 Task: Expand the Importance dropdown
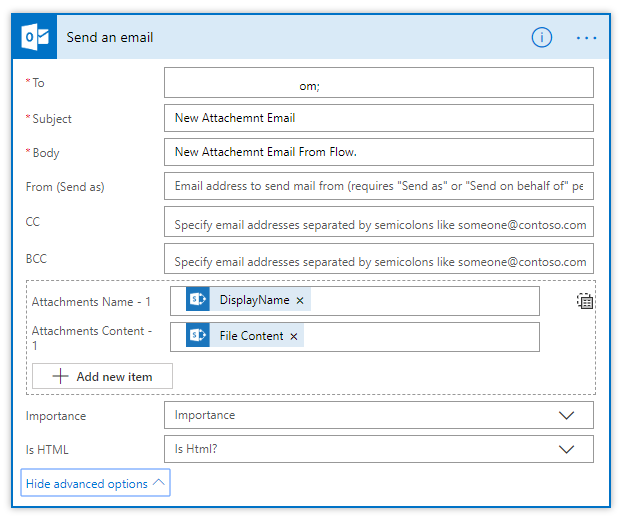pyautogui.click(x=566, y=415)
